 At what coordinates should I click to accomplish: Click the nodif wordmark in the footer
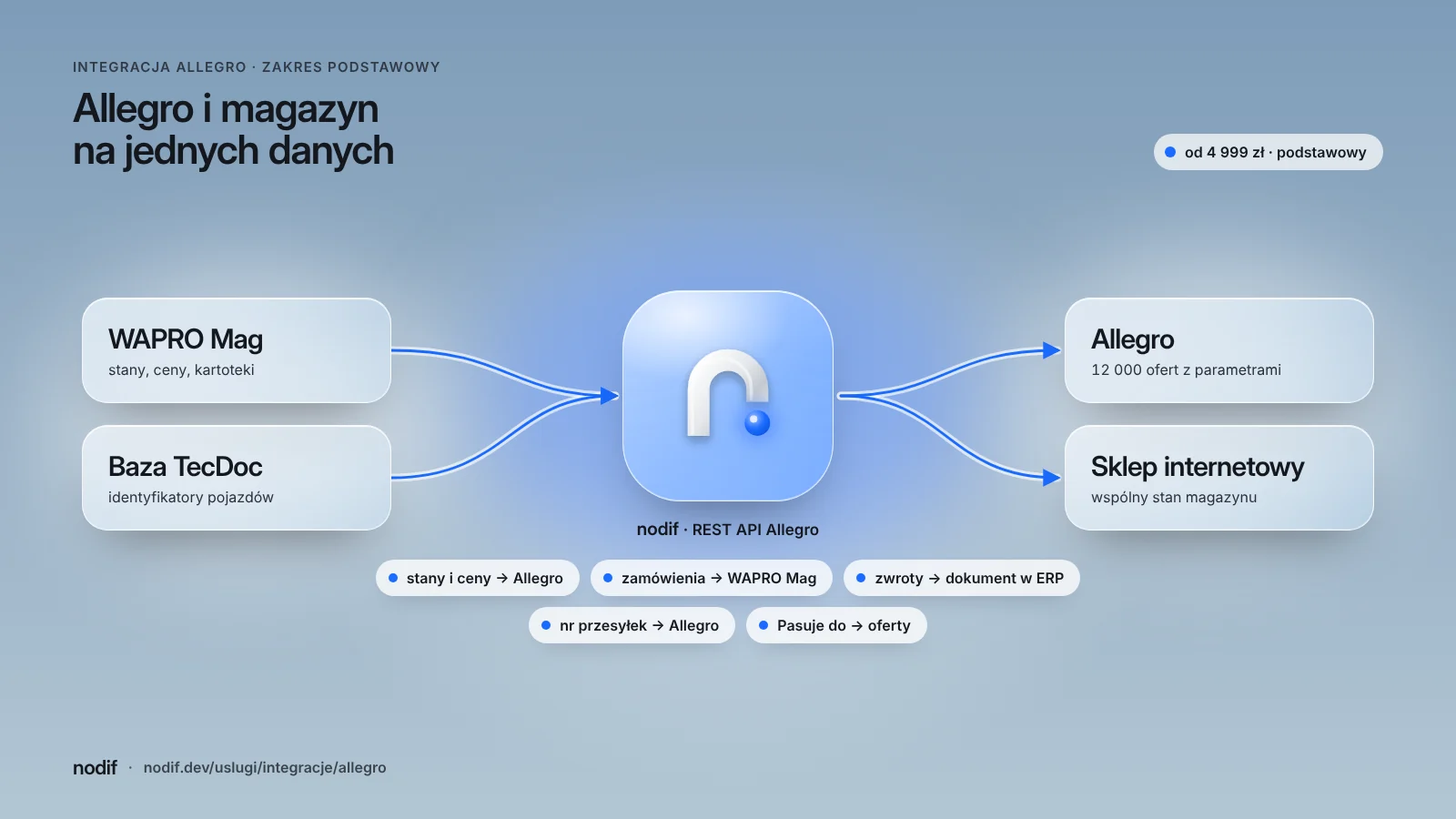95,767
